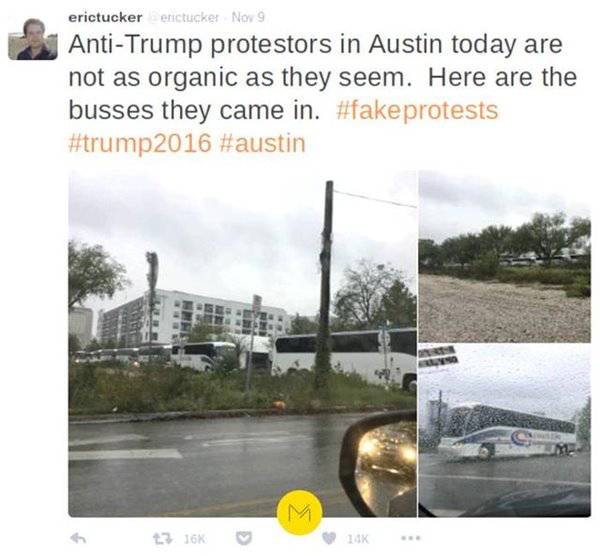Follow the #trump2016 hashtag

140,143
